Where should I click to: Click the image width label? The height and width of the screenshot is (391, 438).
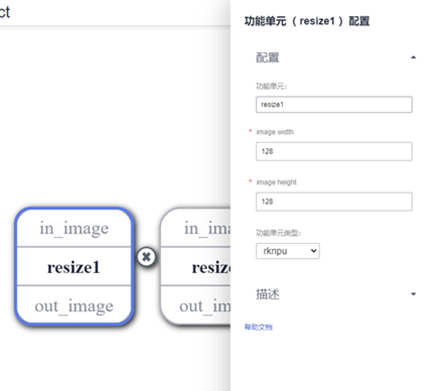click(275, 132)
